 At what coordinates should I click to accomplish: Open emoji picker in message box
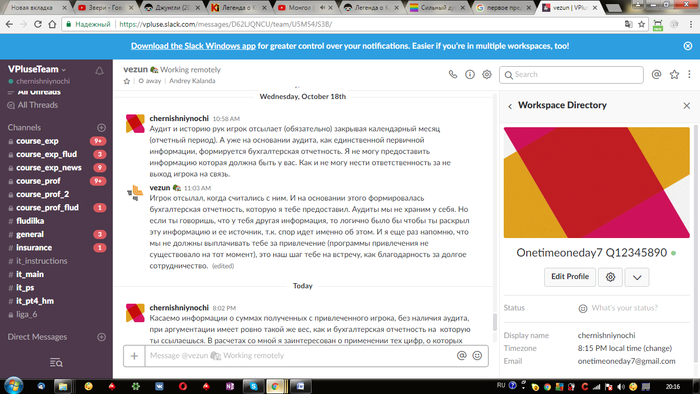(x=477, y=355)
